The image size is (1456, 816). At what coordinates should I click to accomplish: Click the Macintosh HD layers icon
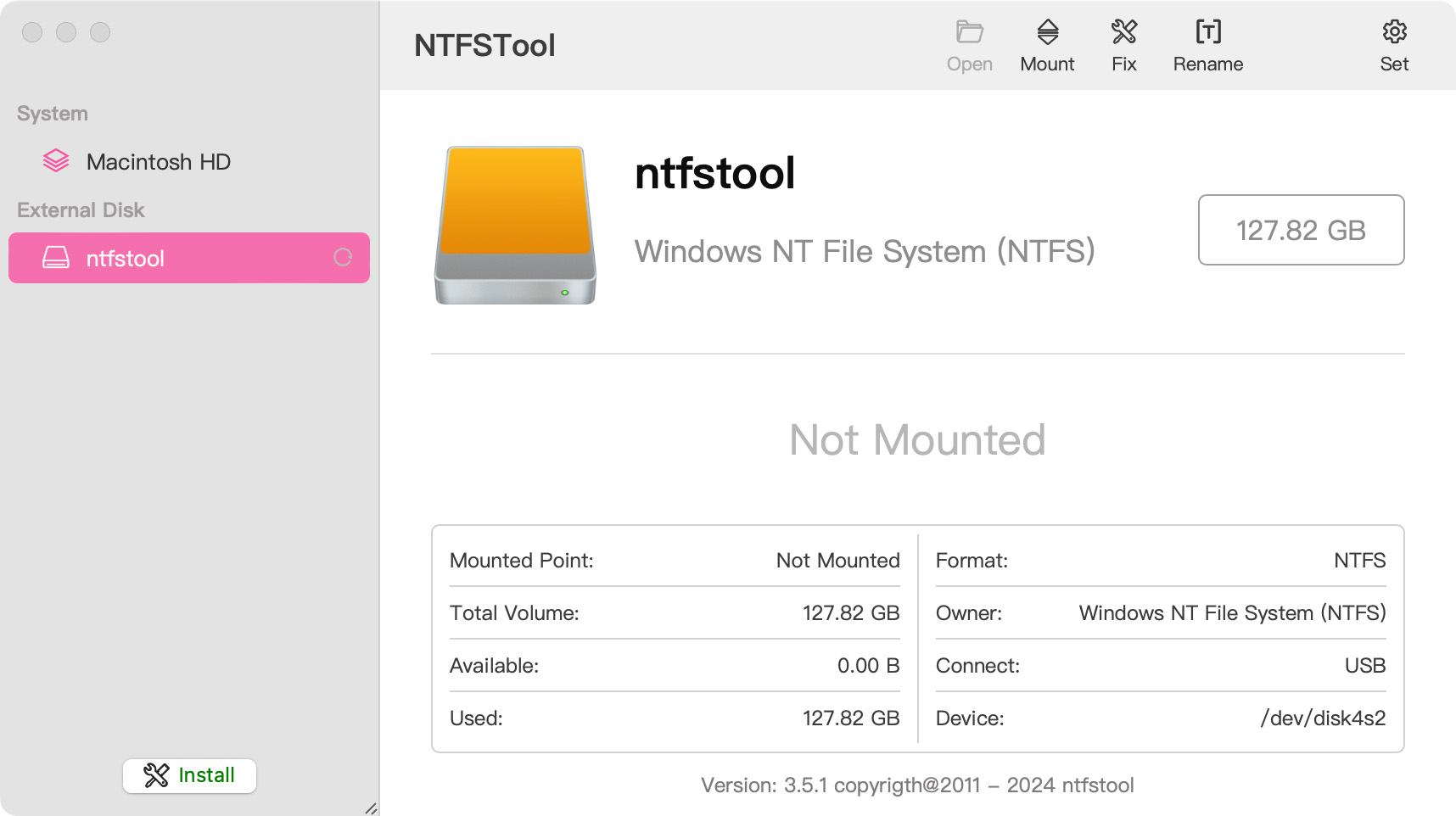56,161
